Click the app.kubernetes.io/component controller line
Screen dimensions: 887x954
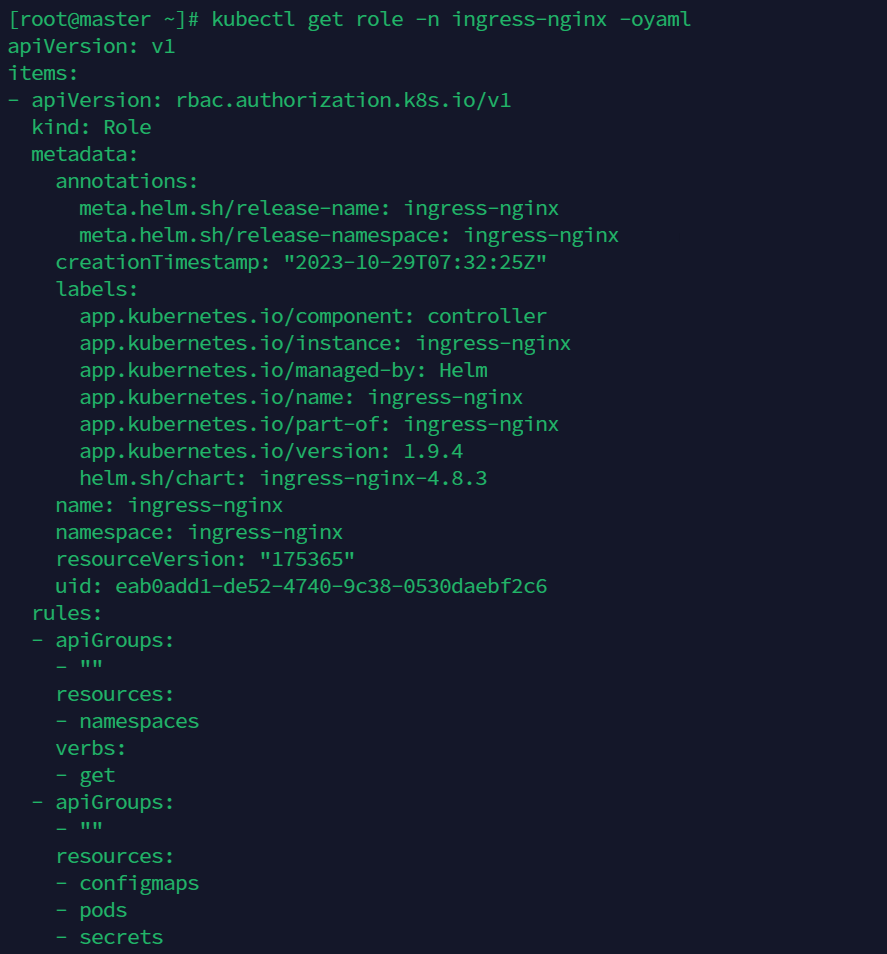click(x=312, y=316)
